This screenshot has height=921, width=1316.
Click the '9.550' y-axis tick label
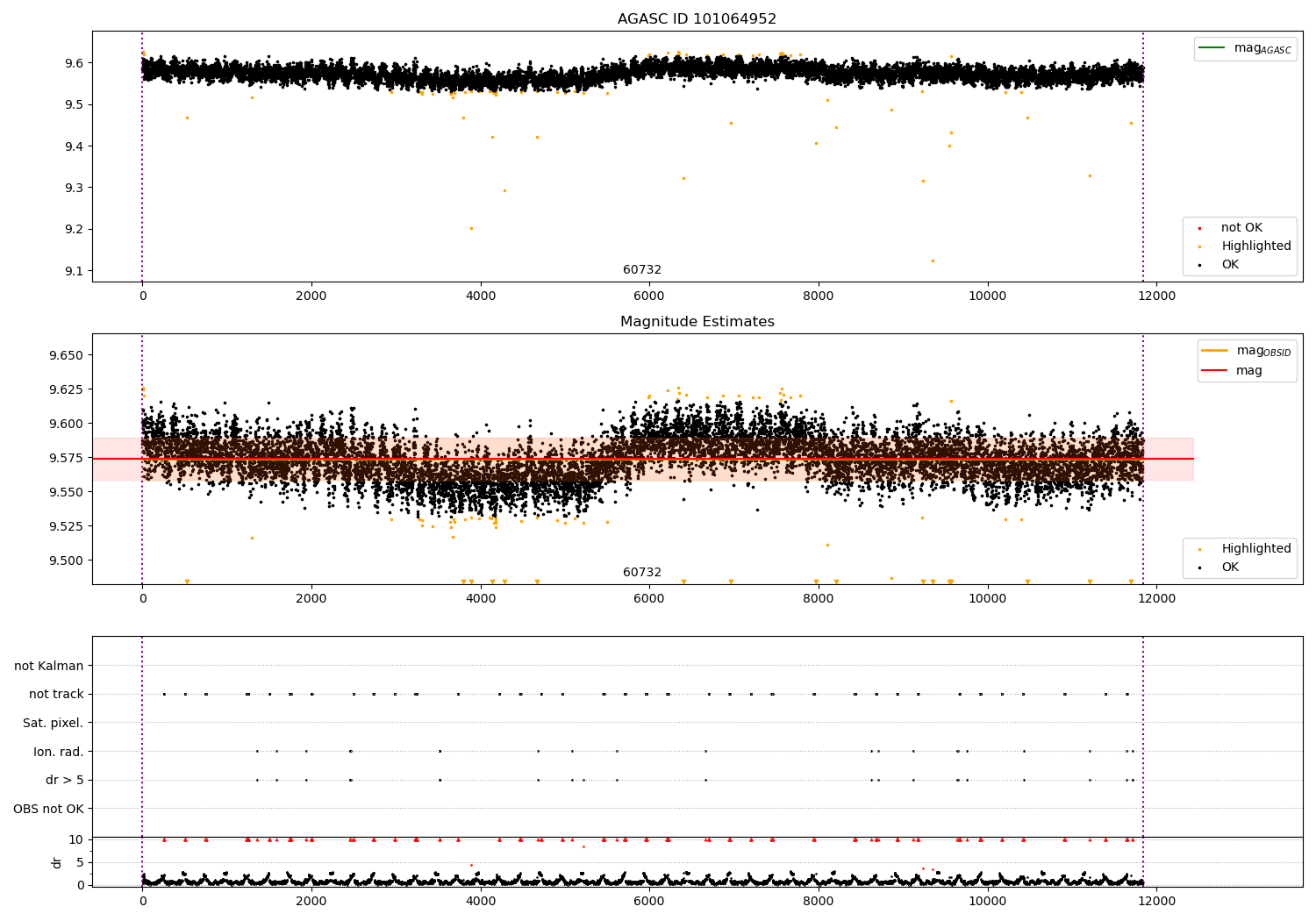(x=67, y=492)
